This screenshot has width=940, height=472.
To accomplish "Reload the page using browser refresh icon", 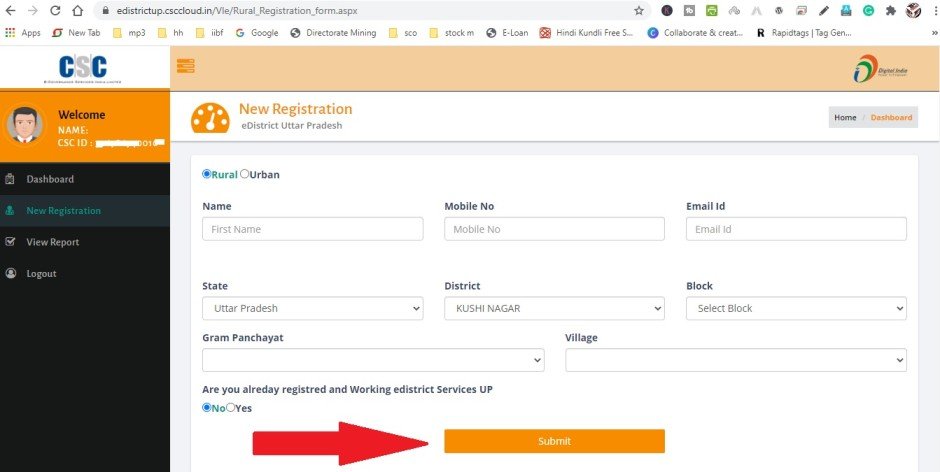I will click(53, 11).
